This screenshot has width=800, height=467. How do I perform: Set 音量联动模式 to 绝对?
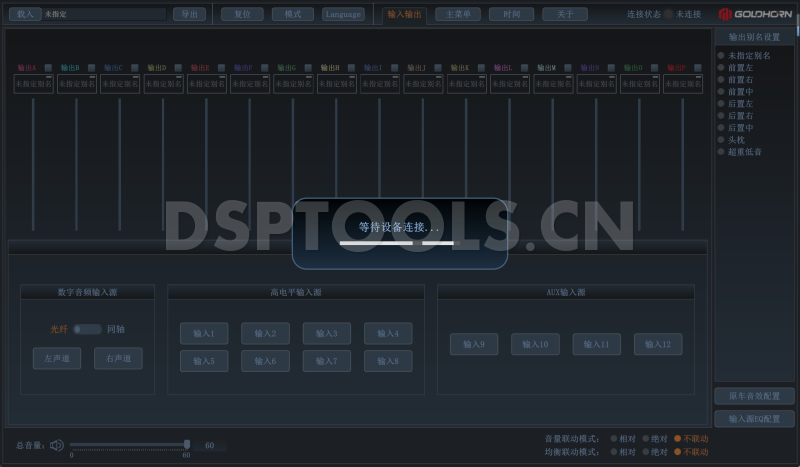point(655,439)
